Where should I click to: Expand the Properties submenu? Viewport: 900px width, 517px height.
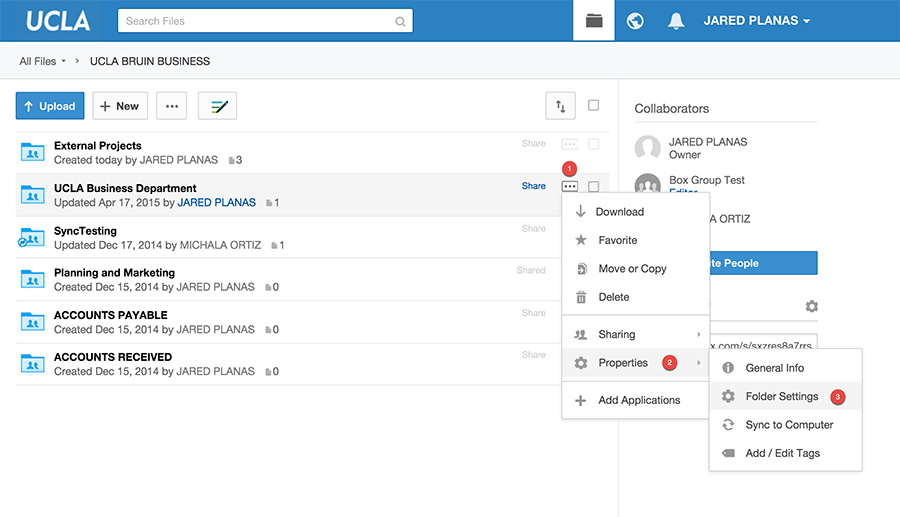coord(636,363)
